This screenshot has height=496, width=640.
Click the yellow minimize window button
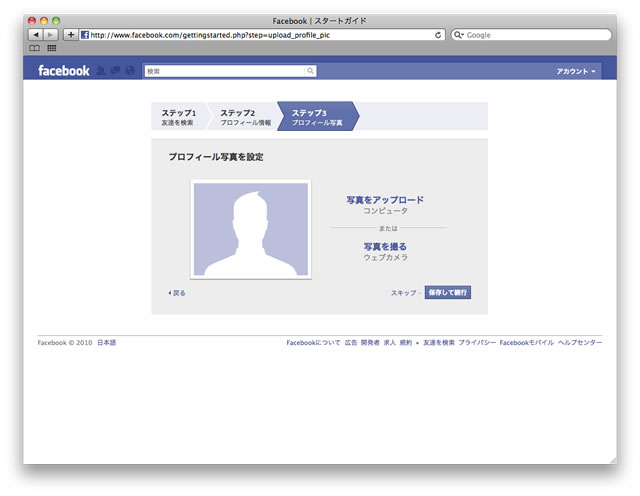[x=44, y=20]
